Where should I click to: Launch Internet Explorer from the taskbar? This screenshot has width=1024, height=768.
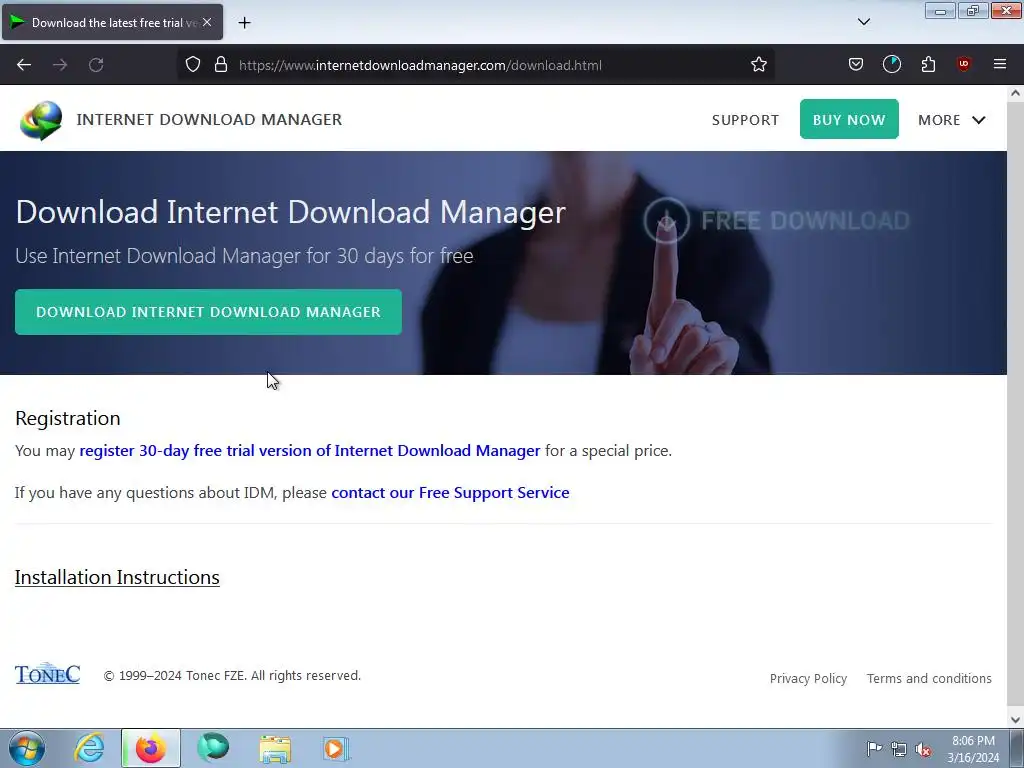coord(89,748)
